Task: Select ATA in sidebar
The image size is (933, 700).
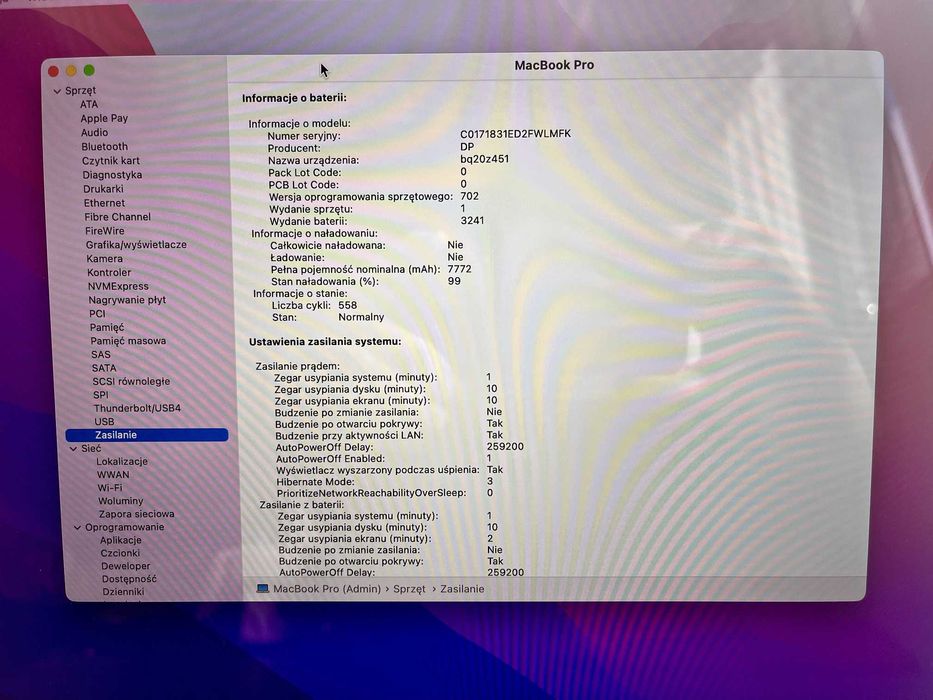Action: click(x=89, y=104)
